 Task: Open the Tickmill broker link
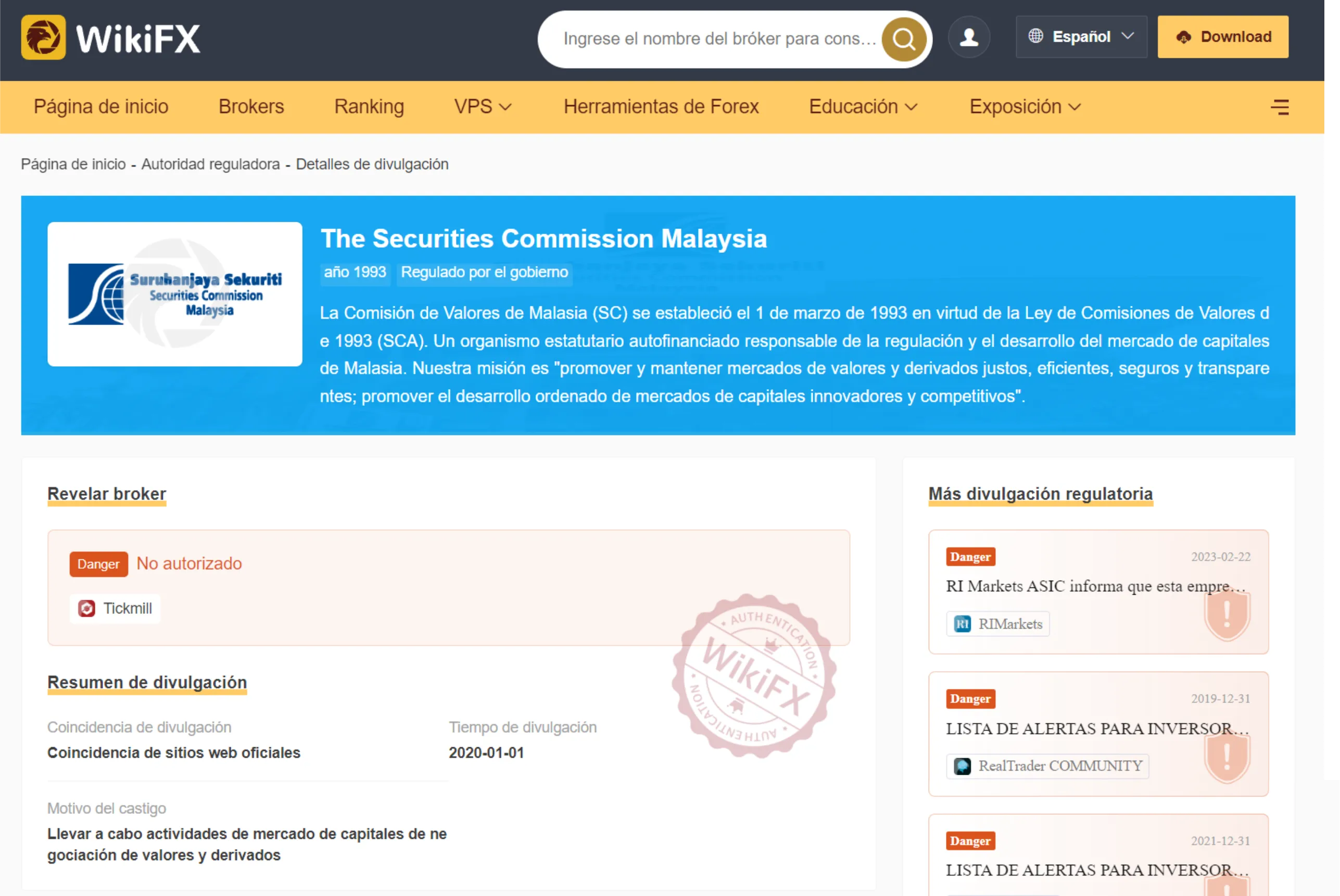click(x=115, y=609)
